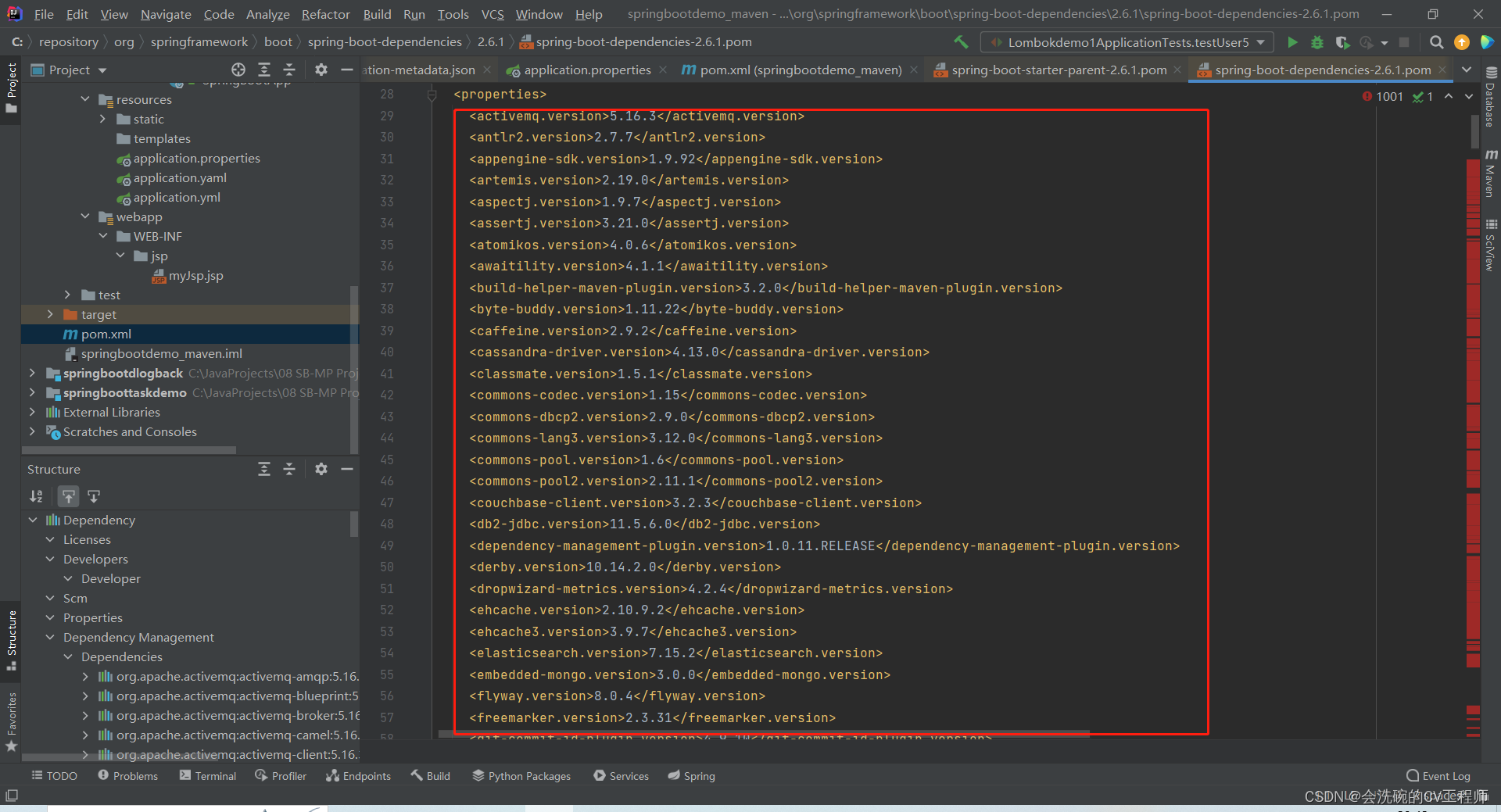
Task: Toggle autoscroll from source in Structure panel
Action: (x=94, y=496)
